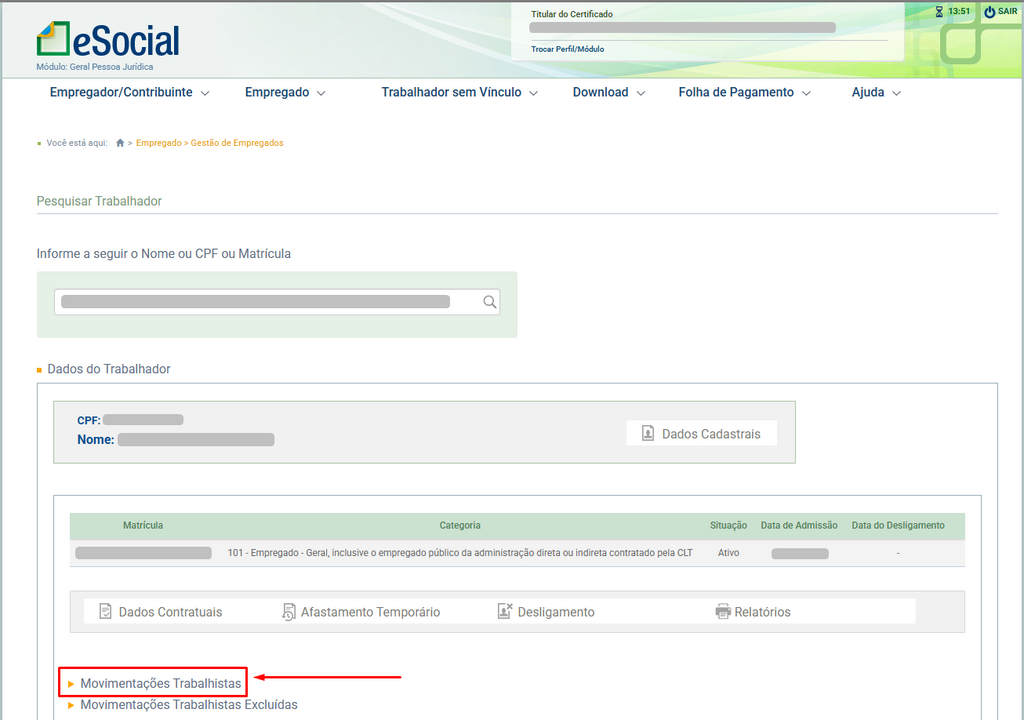Click the Relatórios printer icon

click(723, 612)
